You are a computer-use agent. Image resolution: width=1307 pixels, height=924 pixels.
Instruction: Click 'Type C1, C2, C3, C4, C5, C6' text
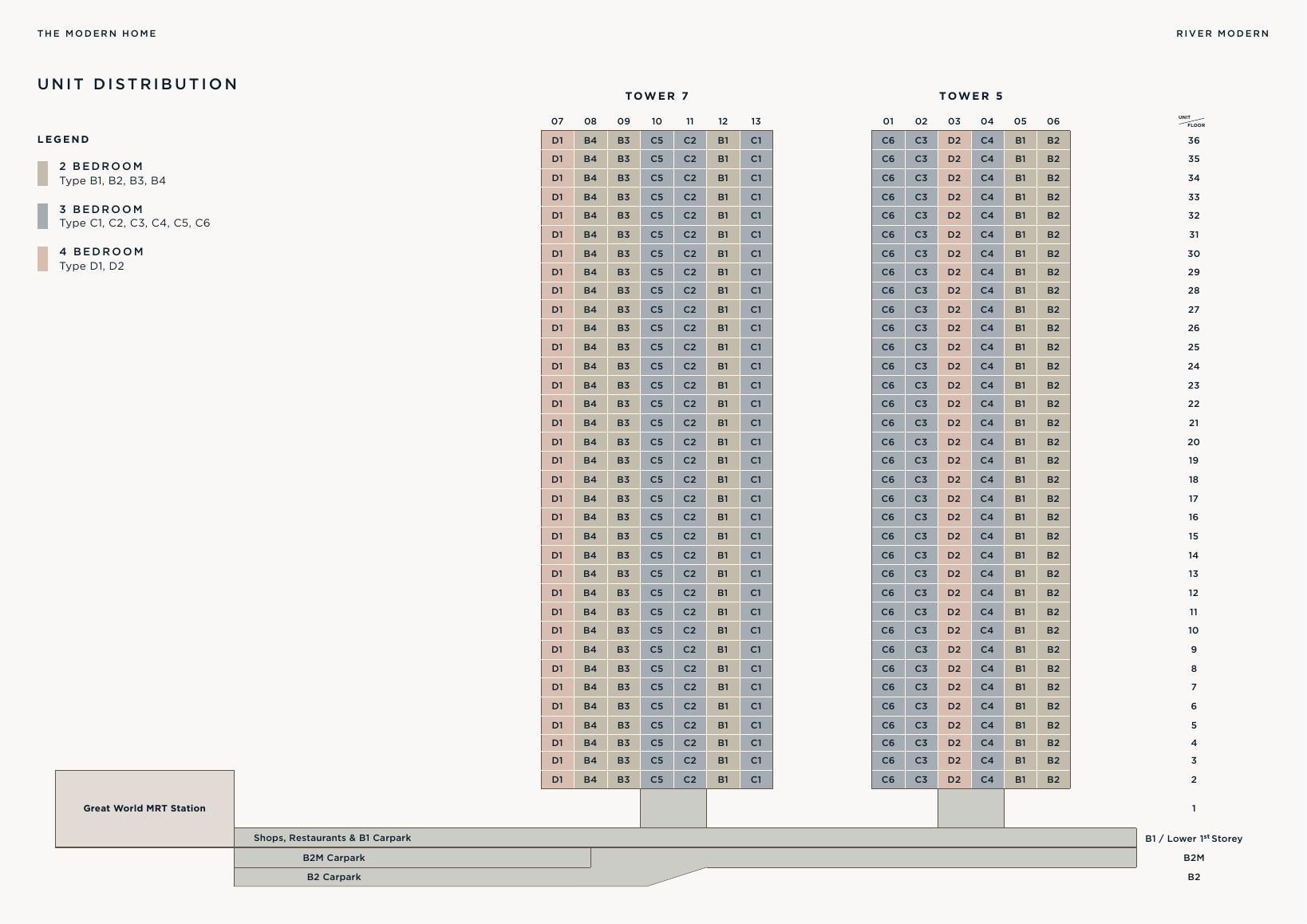[134, 223]
